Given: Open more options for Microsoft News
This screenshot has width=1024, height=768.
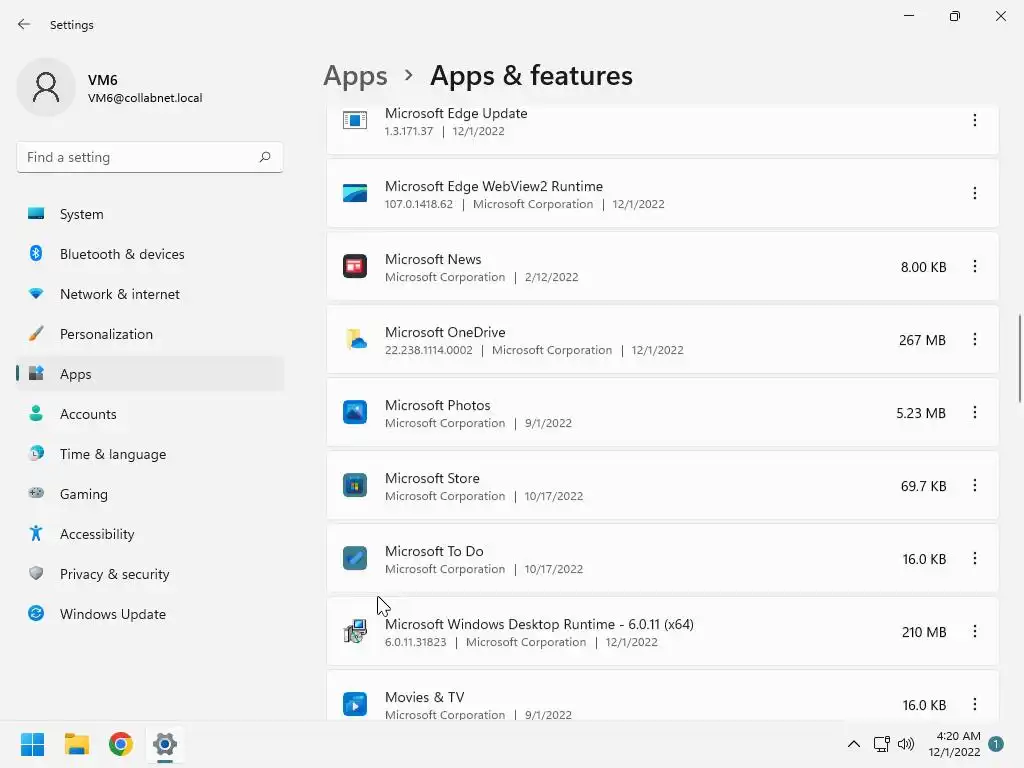Looking at the screenshot, I should click(x=975, y=267).
